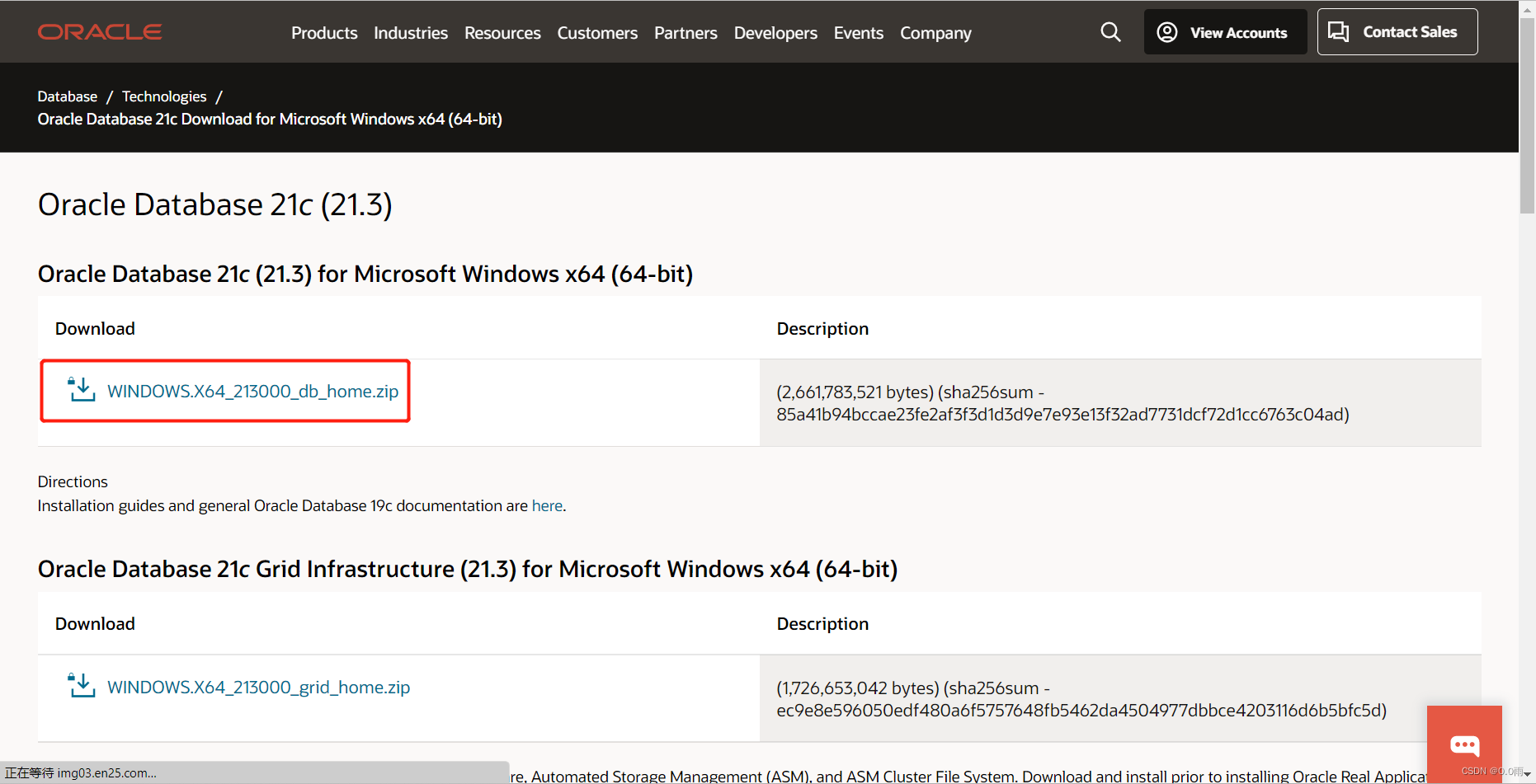Open the Resources menu
This screenshot has height=784, width=1536.
502,33
